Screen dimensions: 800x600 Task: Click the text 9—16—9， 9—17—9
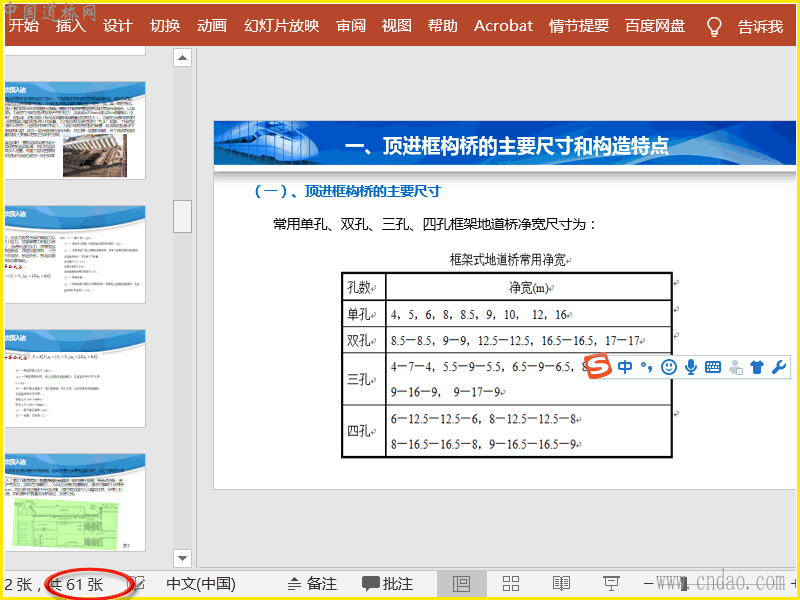click(x=447, y=392)
